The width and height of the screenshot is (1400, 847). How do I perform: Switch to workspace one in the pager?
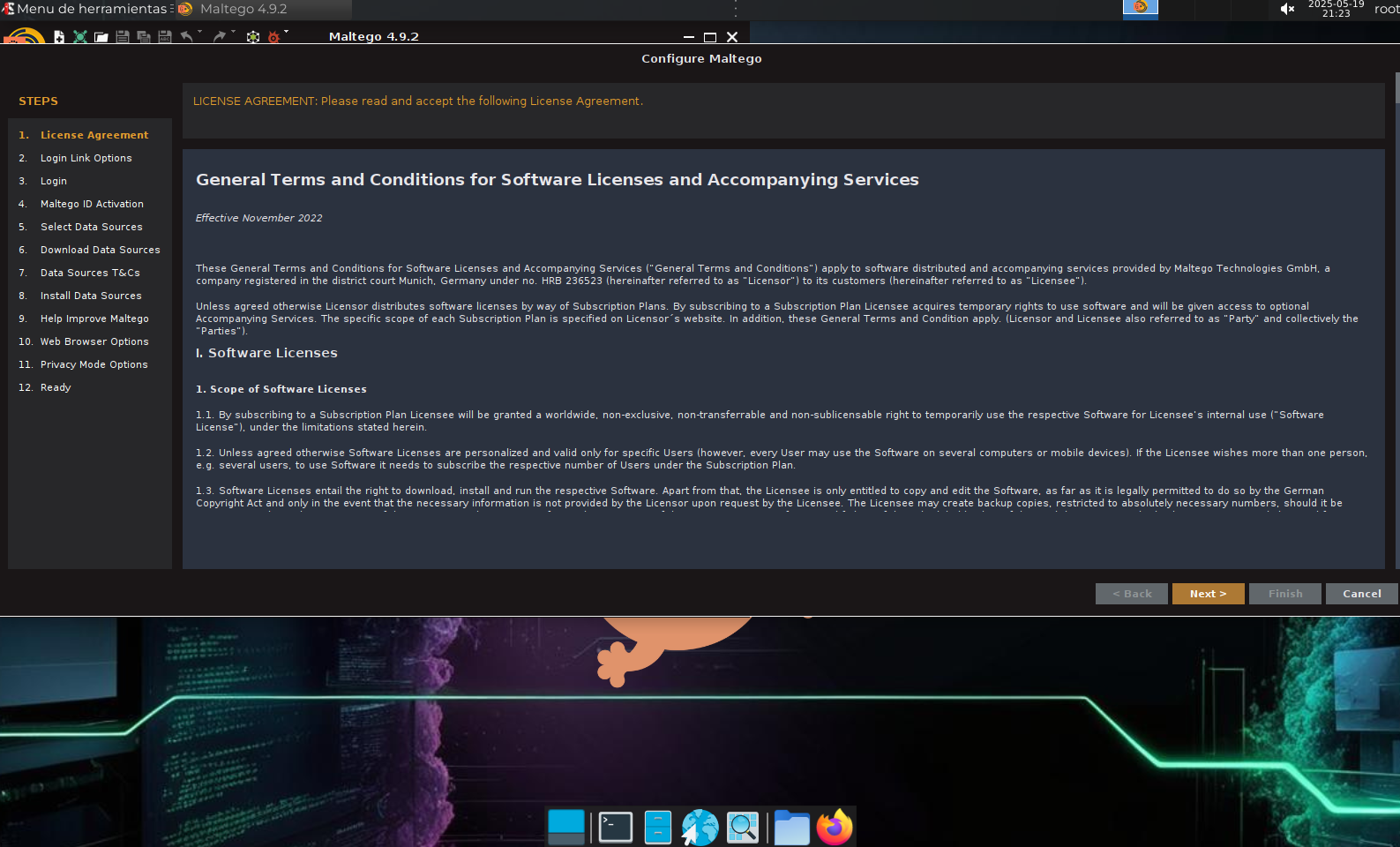(1140, 9)
